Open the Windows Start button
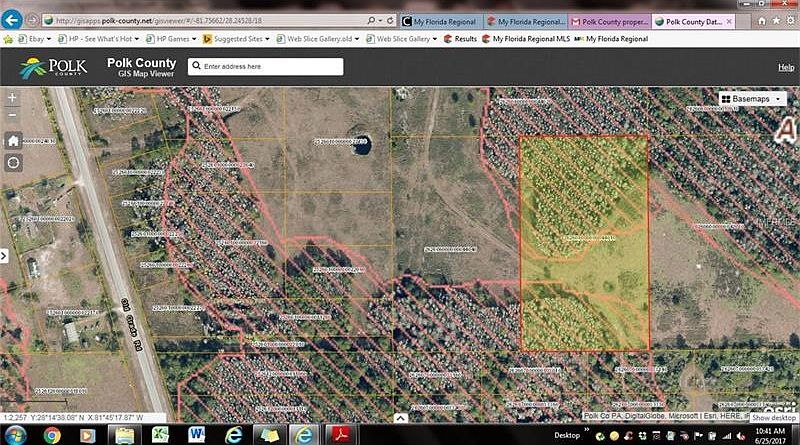Viewport: 800px width, 445px height. click(x=15, y=435)
